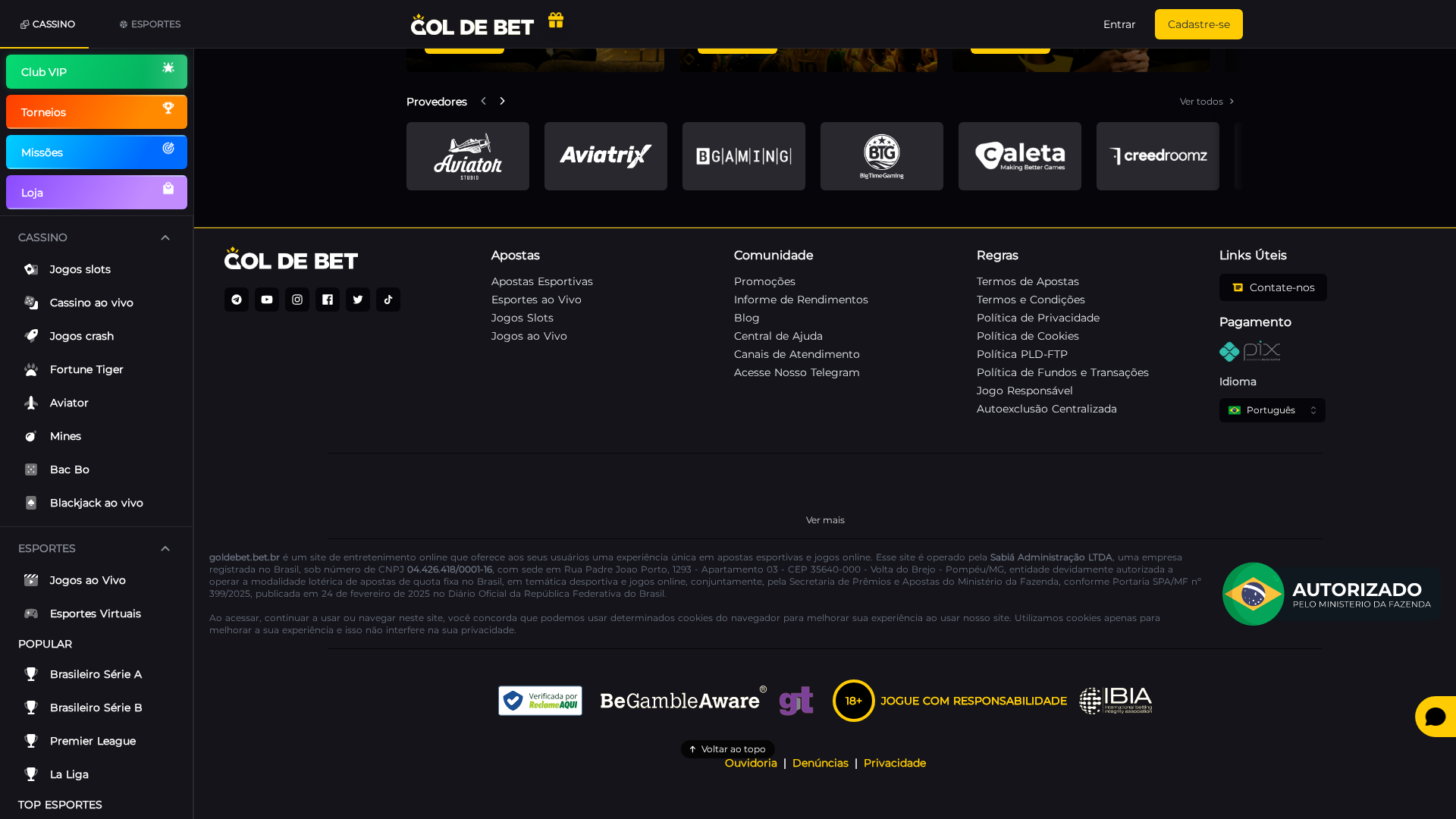This screenshot has height=819, width=1456.
Task: Select the Aviatrix provider card
Action: coord(606,156)
